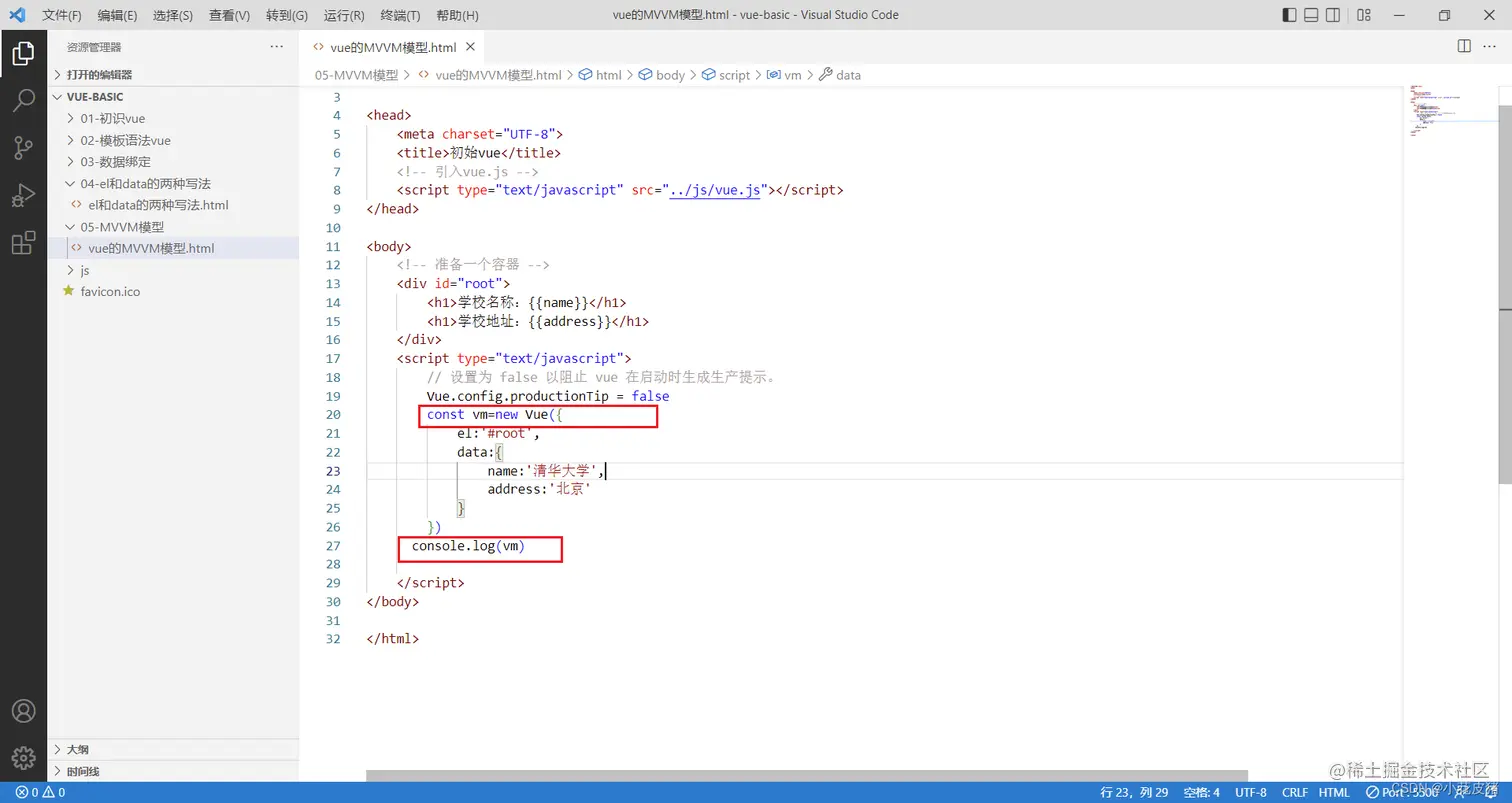Open the 编辑(E) menu

pyautogui.click(x=117, y=15)
